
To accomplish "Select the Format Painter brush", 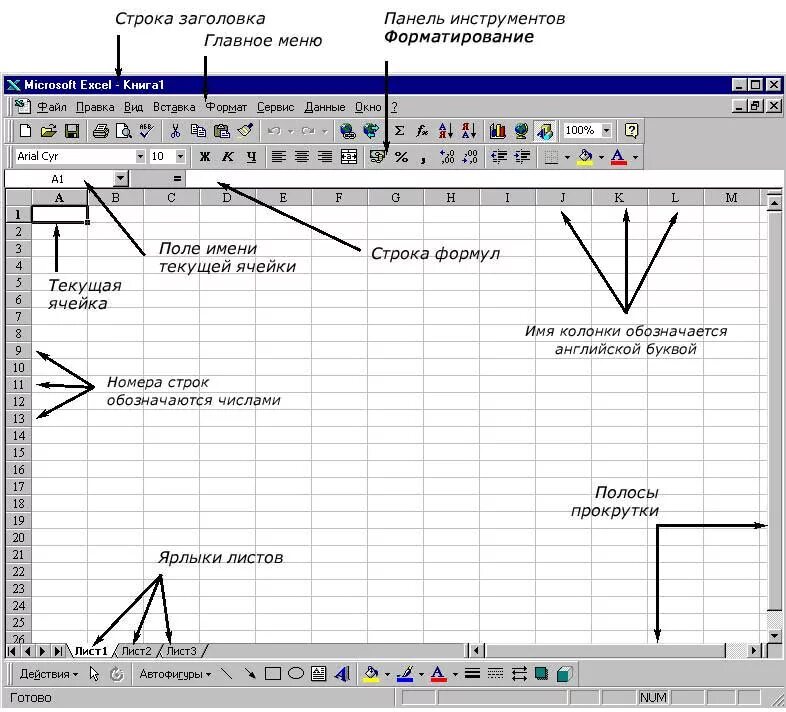I will (245, 131).
